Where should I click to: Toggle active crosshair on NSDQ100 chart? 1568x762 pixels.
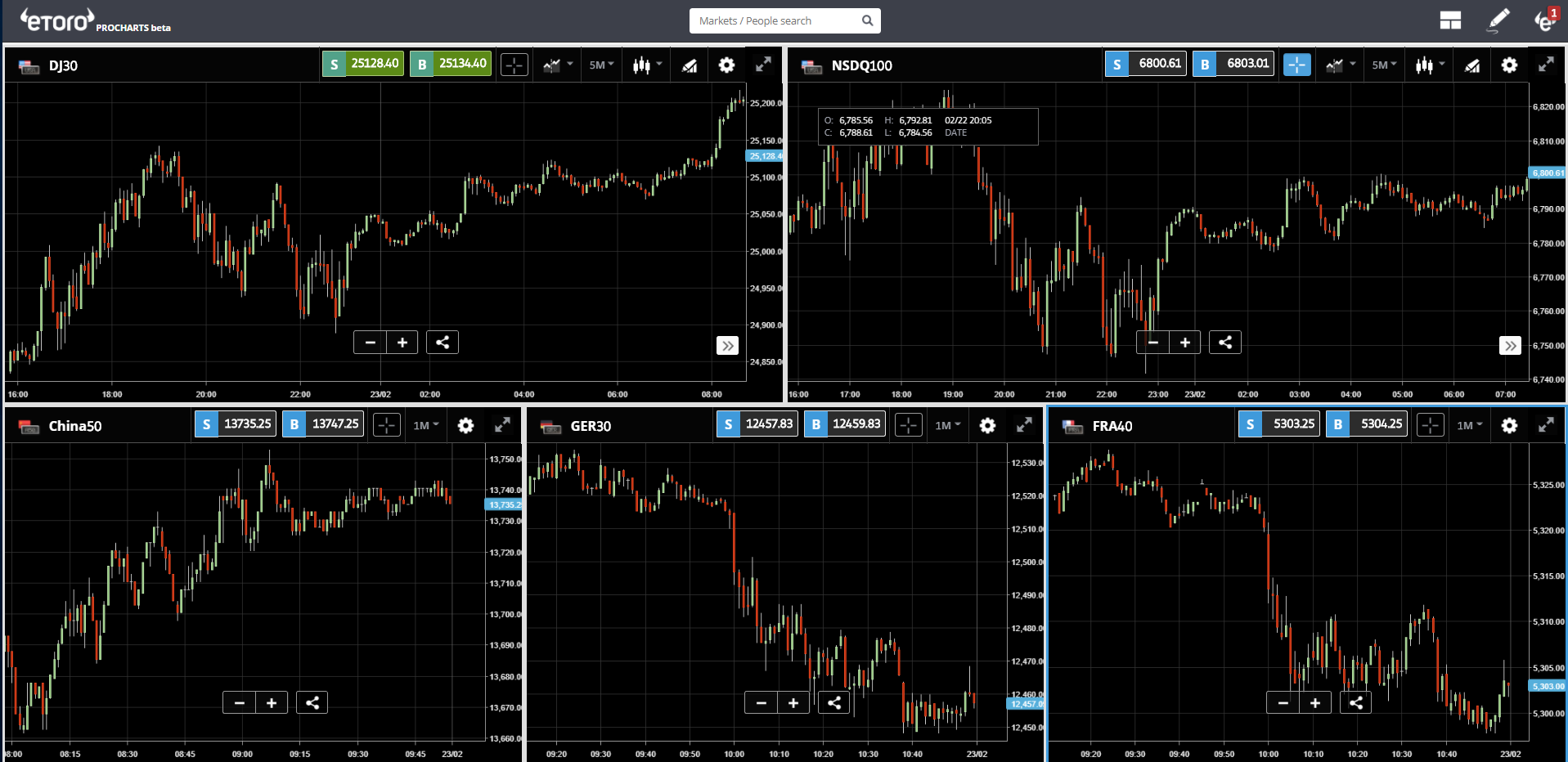pyautogui.click(x=1297, y=65)
